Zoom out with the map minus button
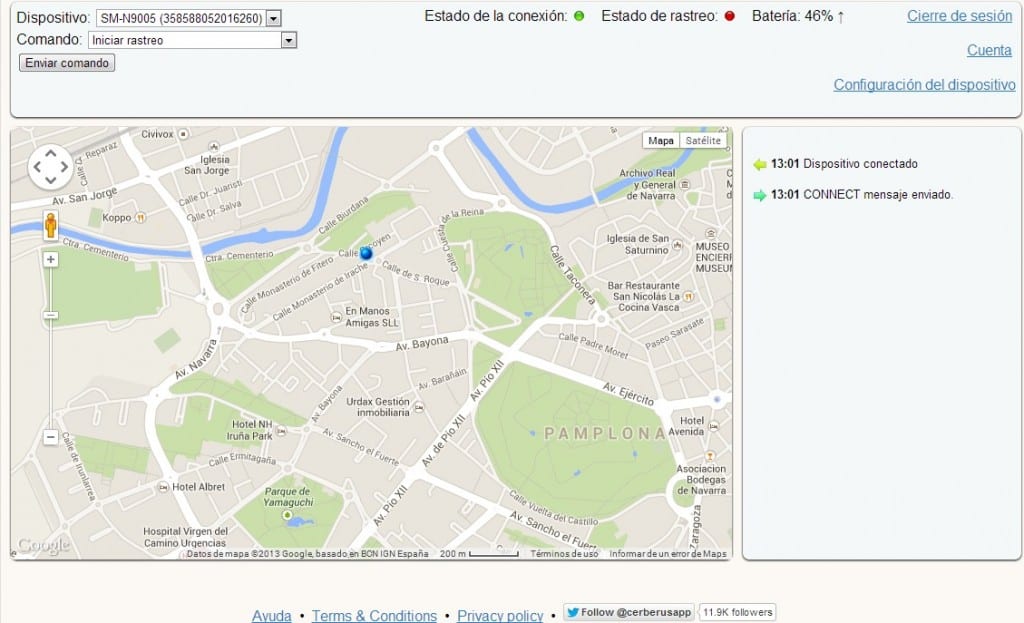This screenshot has width=1024, height=623. coord(51,437)
